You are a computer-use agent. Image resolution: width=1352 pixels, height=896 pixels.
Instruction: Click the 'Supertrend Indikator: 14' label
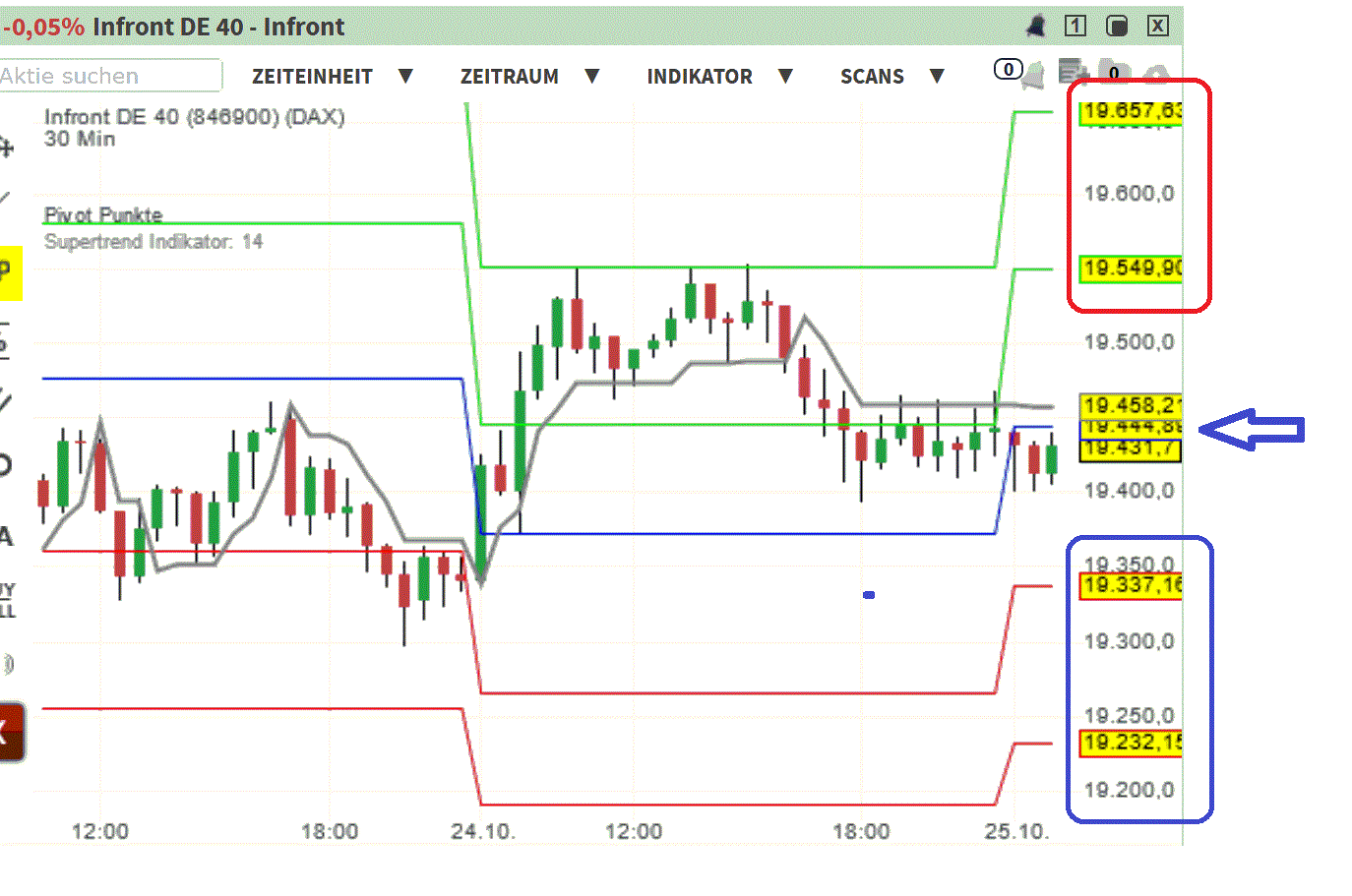[154, 242]
